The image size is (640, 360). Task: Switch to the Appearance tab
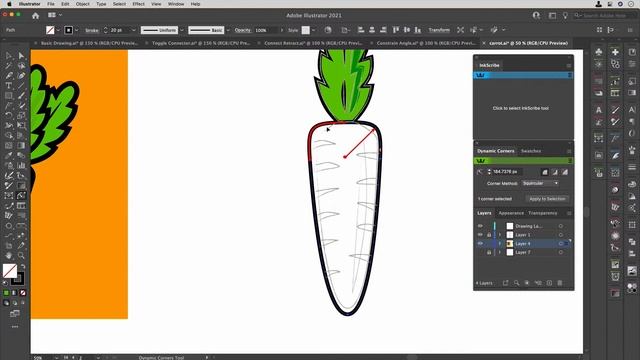(x=511, y=213)
